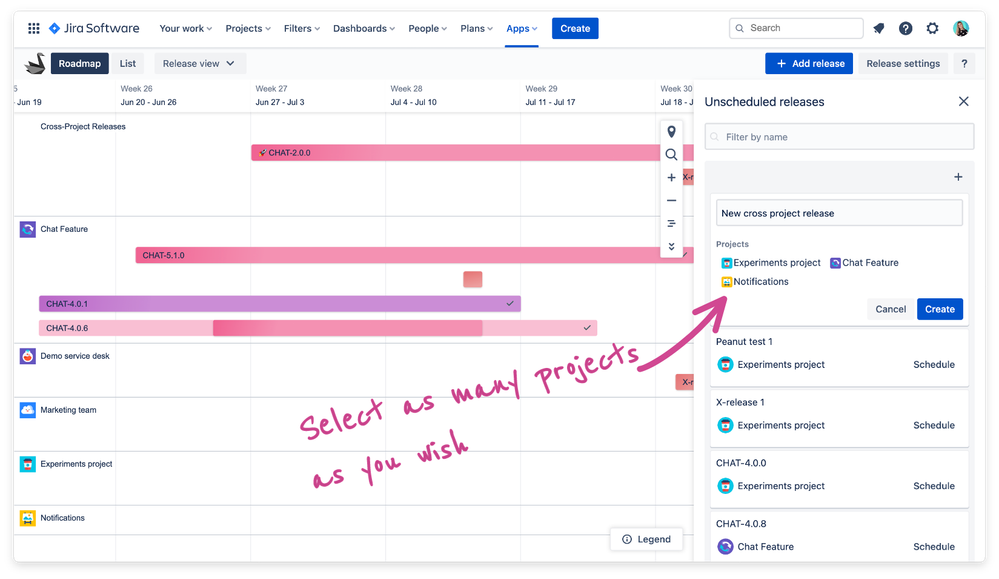Image resolution: width=999 pixels, height=579 pixels.
Task: Click the app switcher grid icon
Action: point(33,28)
